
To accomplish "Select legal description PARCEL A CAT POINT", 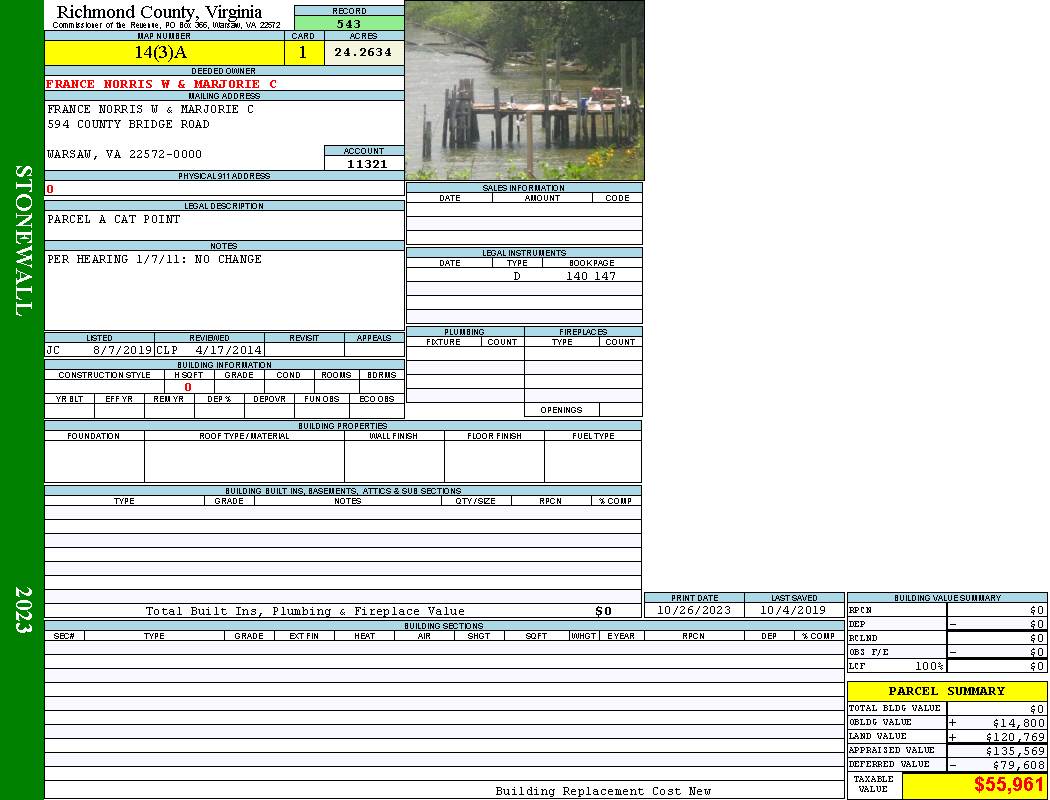I will [113, 219].
